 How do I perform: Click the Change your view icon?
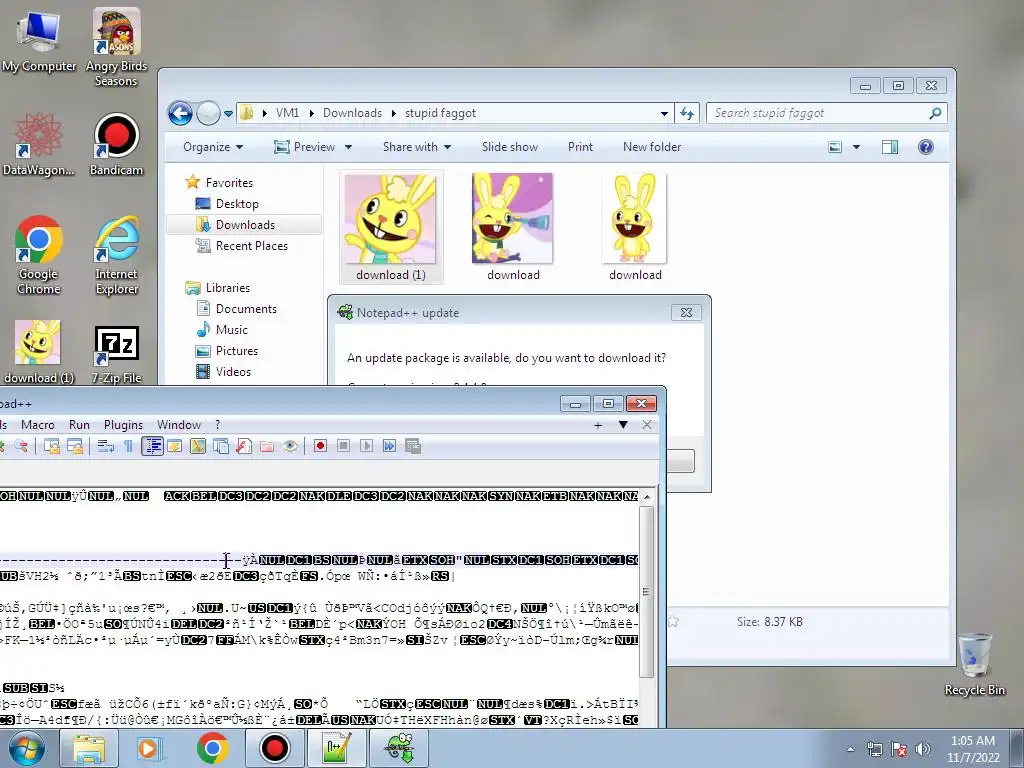(x=835, y=147)
